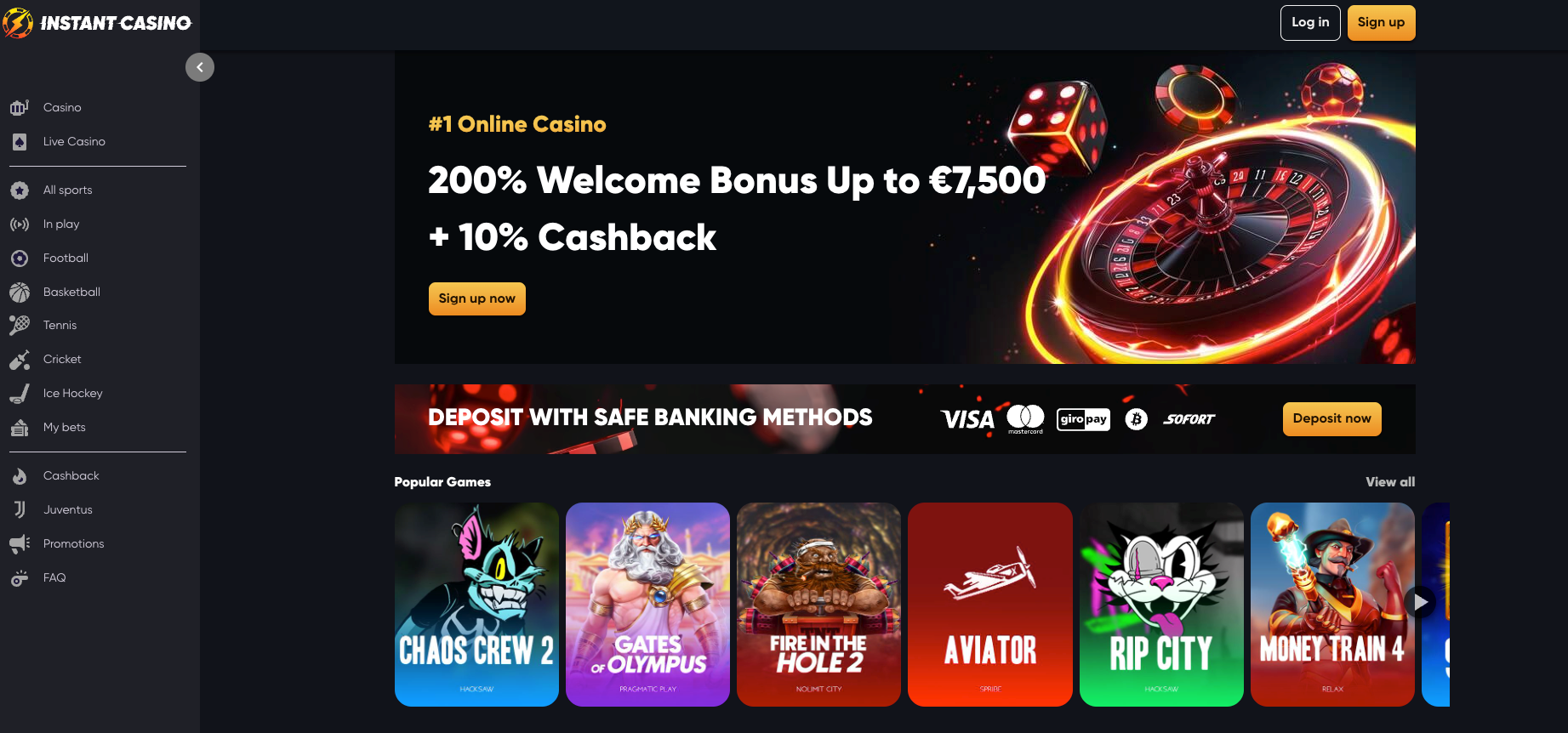Open My bets in sidebar
Image resolution: width=1568 pixels, height=733 pixels.
click(65, 428)
